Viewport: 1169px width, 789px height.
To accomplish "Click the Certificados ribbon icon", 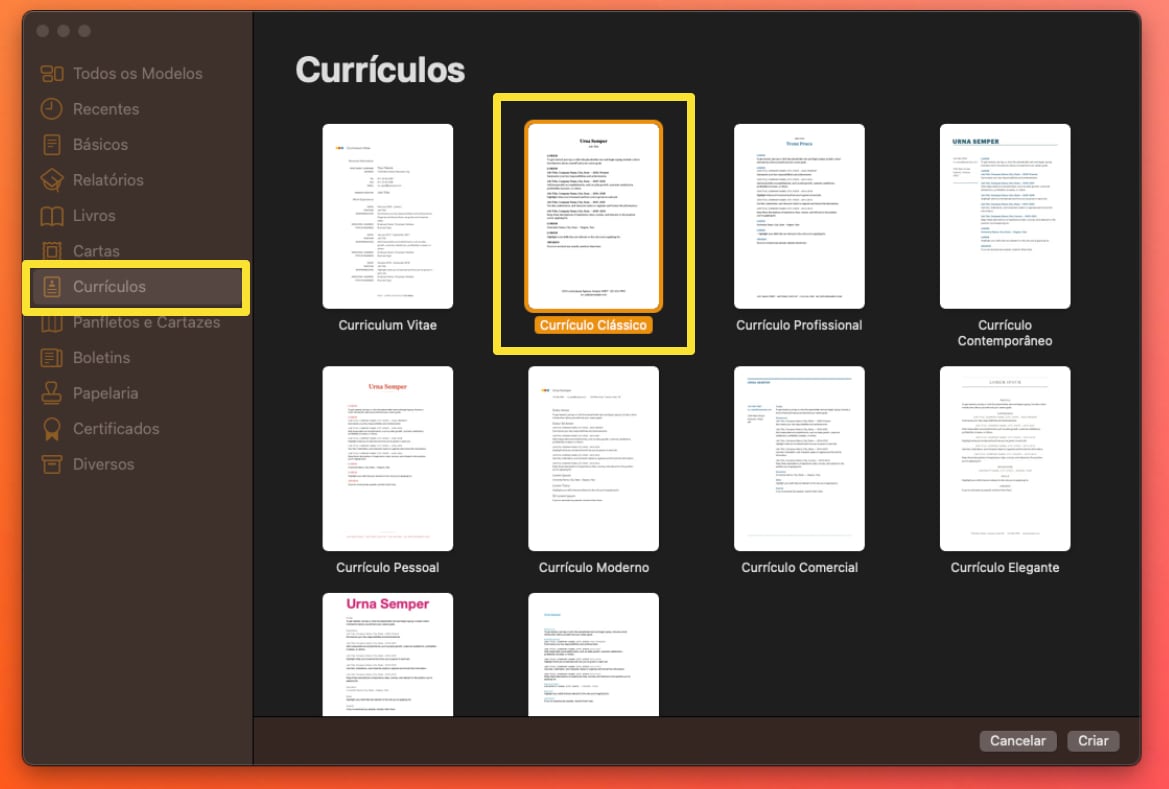I will (x=52, y=429).
